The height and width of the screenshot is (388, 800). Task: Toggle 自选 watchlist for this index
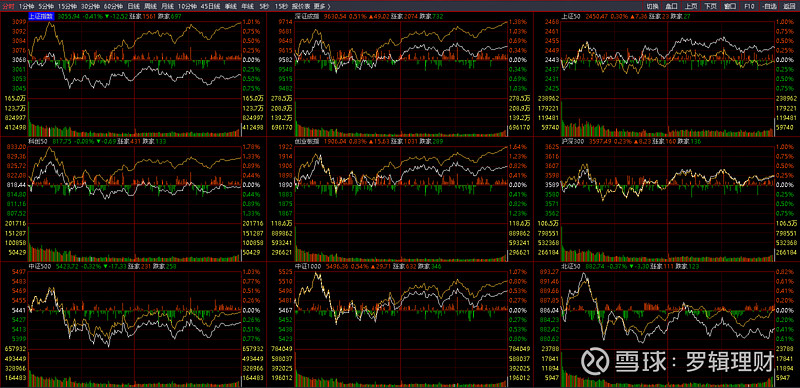point(768,6)
